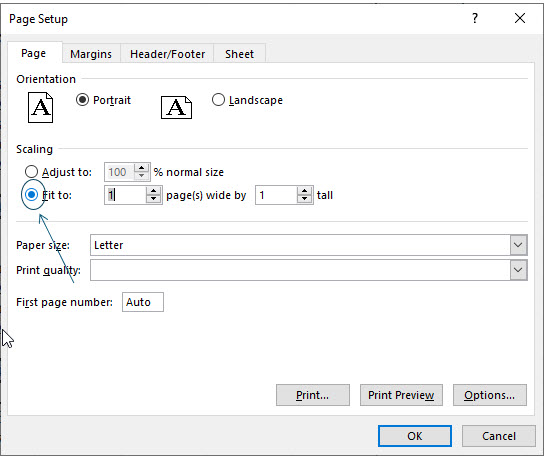The width and height of the screenshot is (546, 458).
Task: Confirm with the OK button
Action: click(415, 436)
